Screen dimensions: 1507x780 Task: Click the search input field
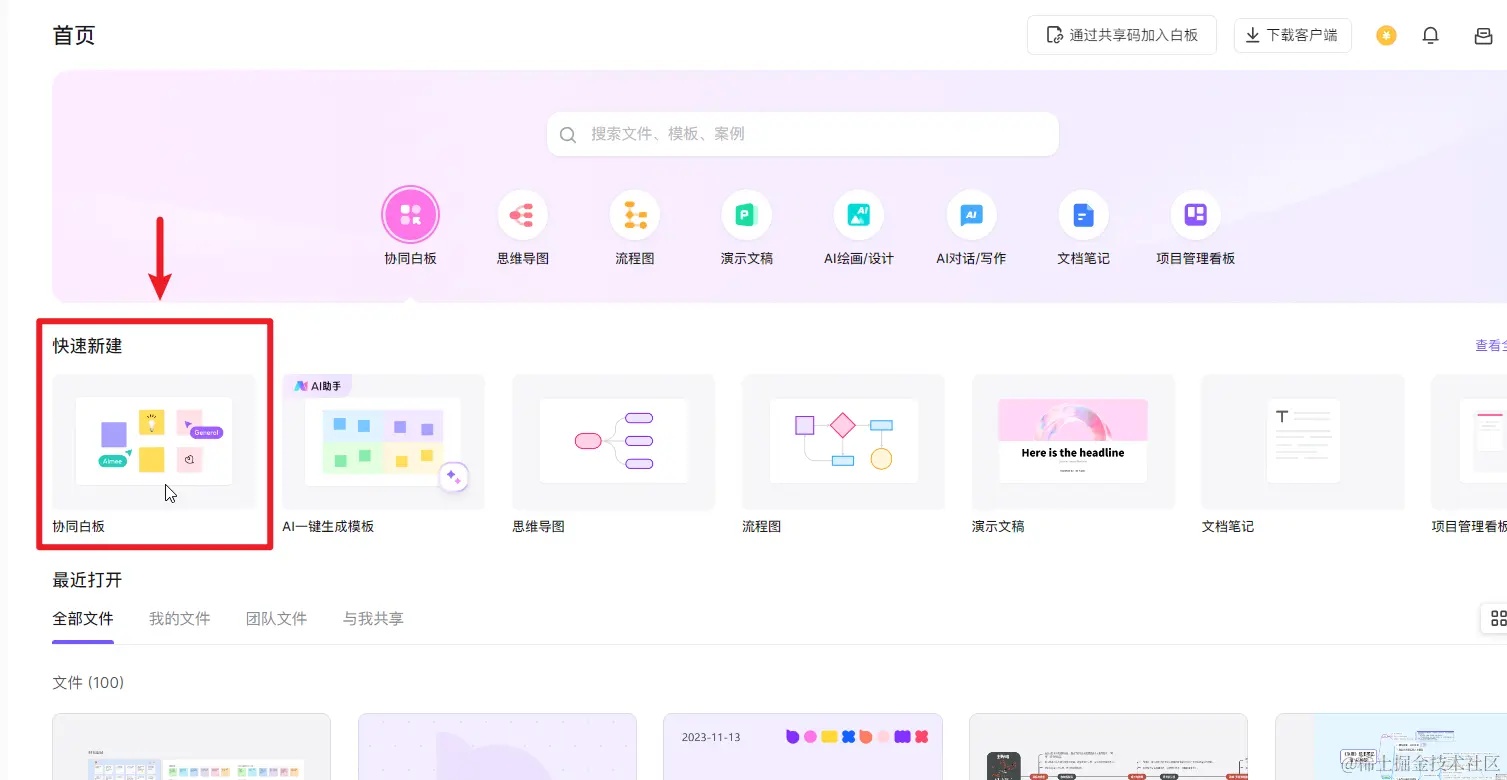point(801,134)
